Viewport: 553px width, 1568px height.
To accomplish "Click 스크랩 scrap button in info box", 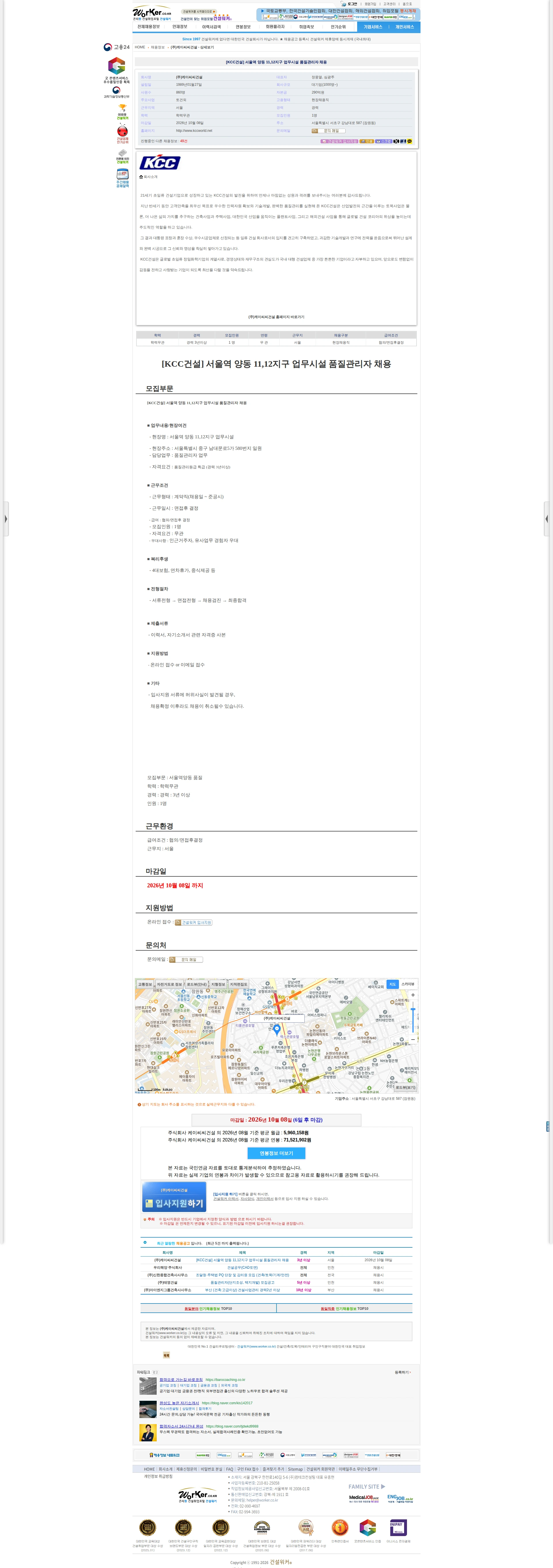I will coord(384,141).
